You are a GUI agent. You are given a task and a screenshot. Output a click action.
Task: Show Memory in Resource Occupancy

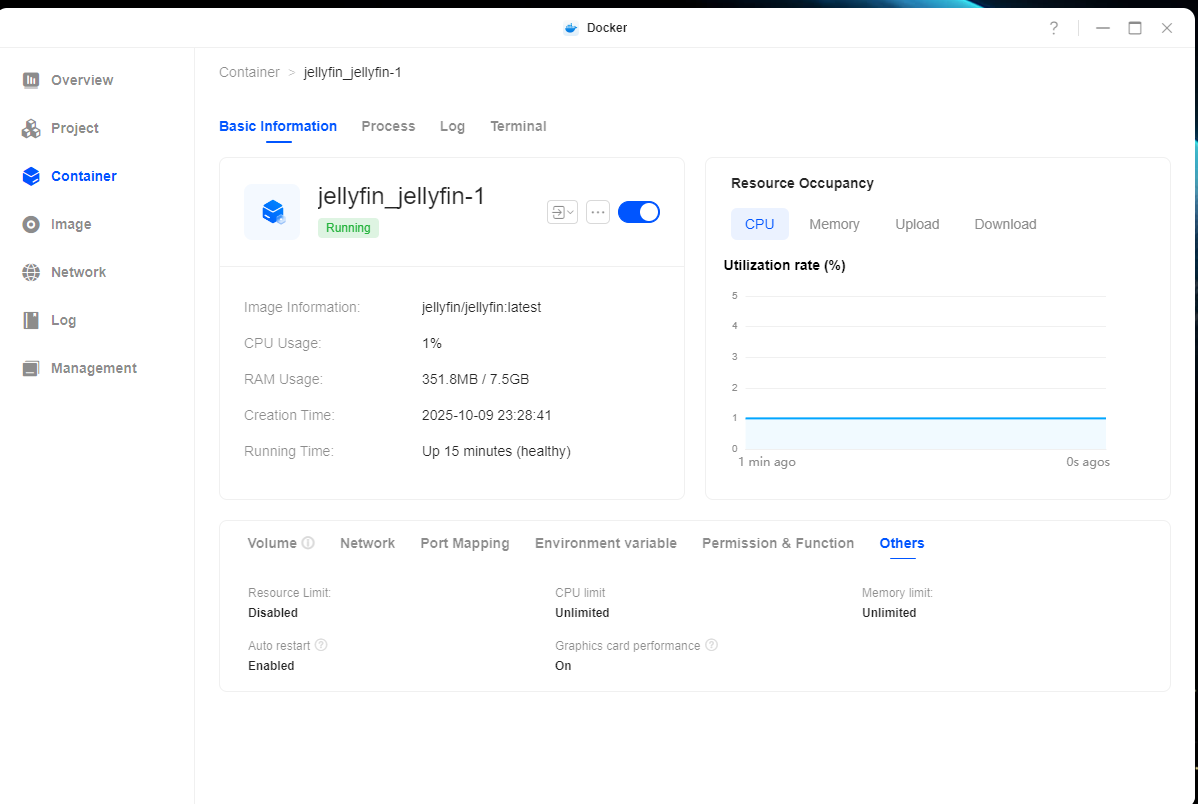click(x=834, y=224)
